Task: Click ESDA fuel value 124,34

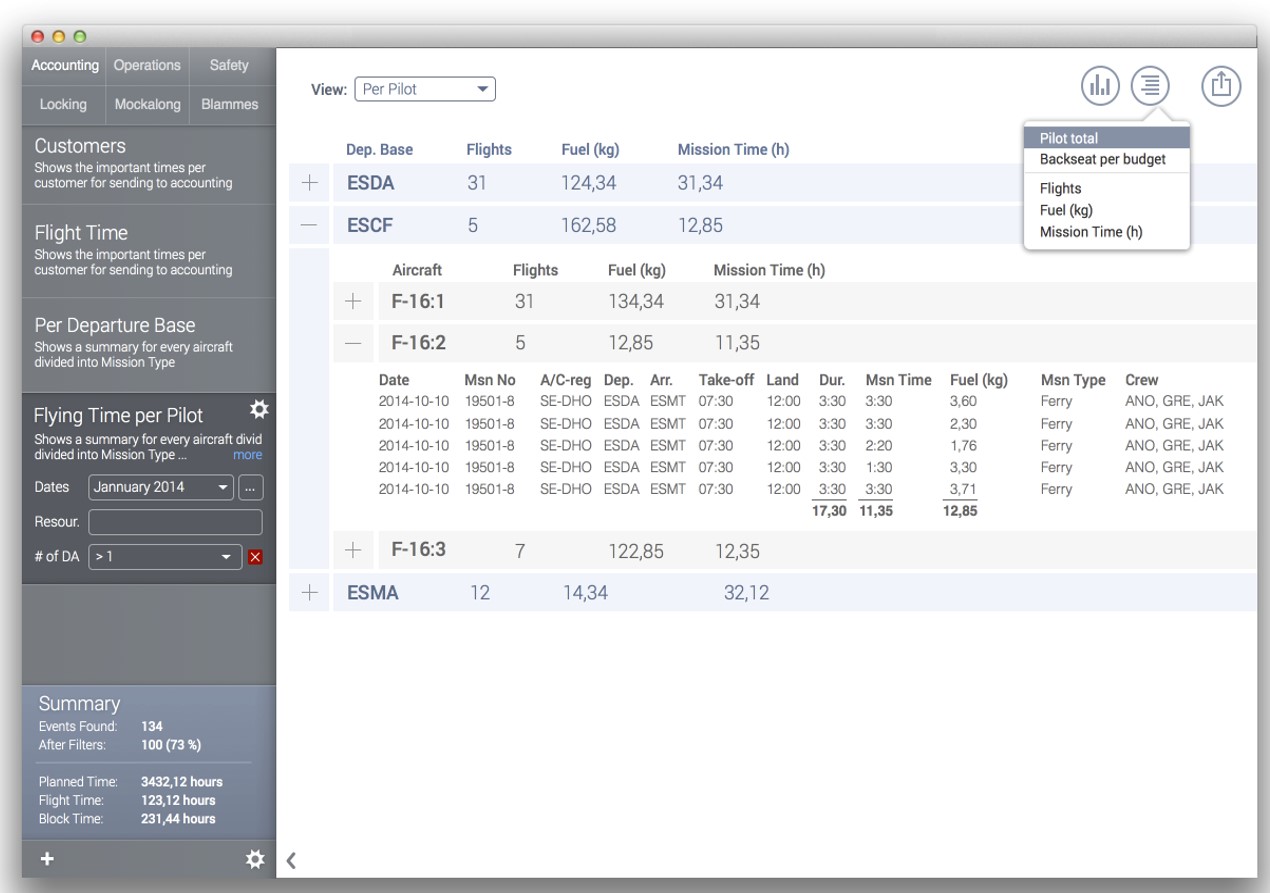Action: [590, 183]
